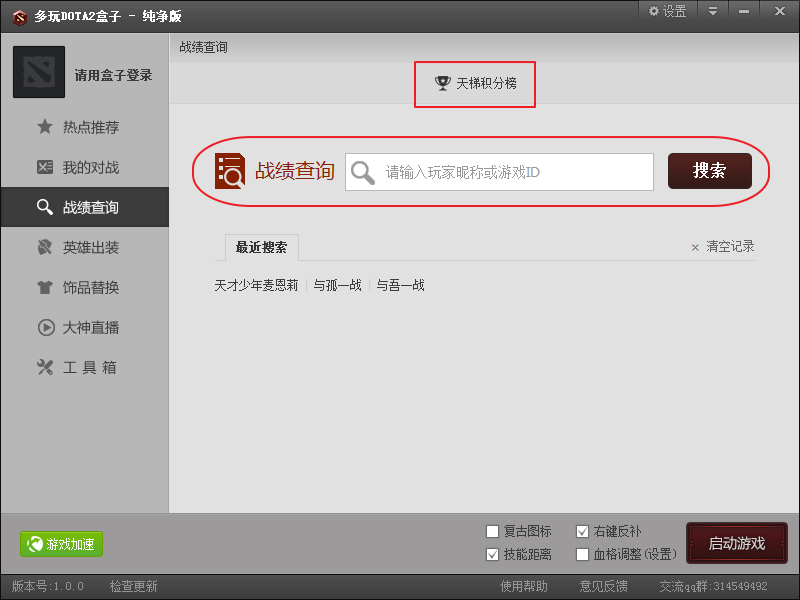Click the play icon for 大神直播

pos(46,327)
